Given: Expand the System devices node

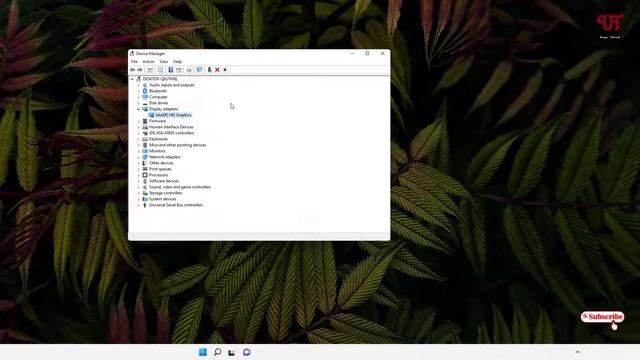Looking at the screenshot, I should pos(138,199).
